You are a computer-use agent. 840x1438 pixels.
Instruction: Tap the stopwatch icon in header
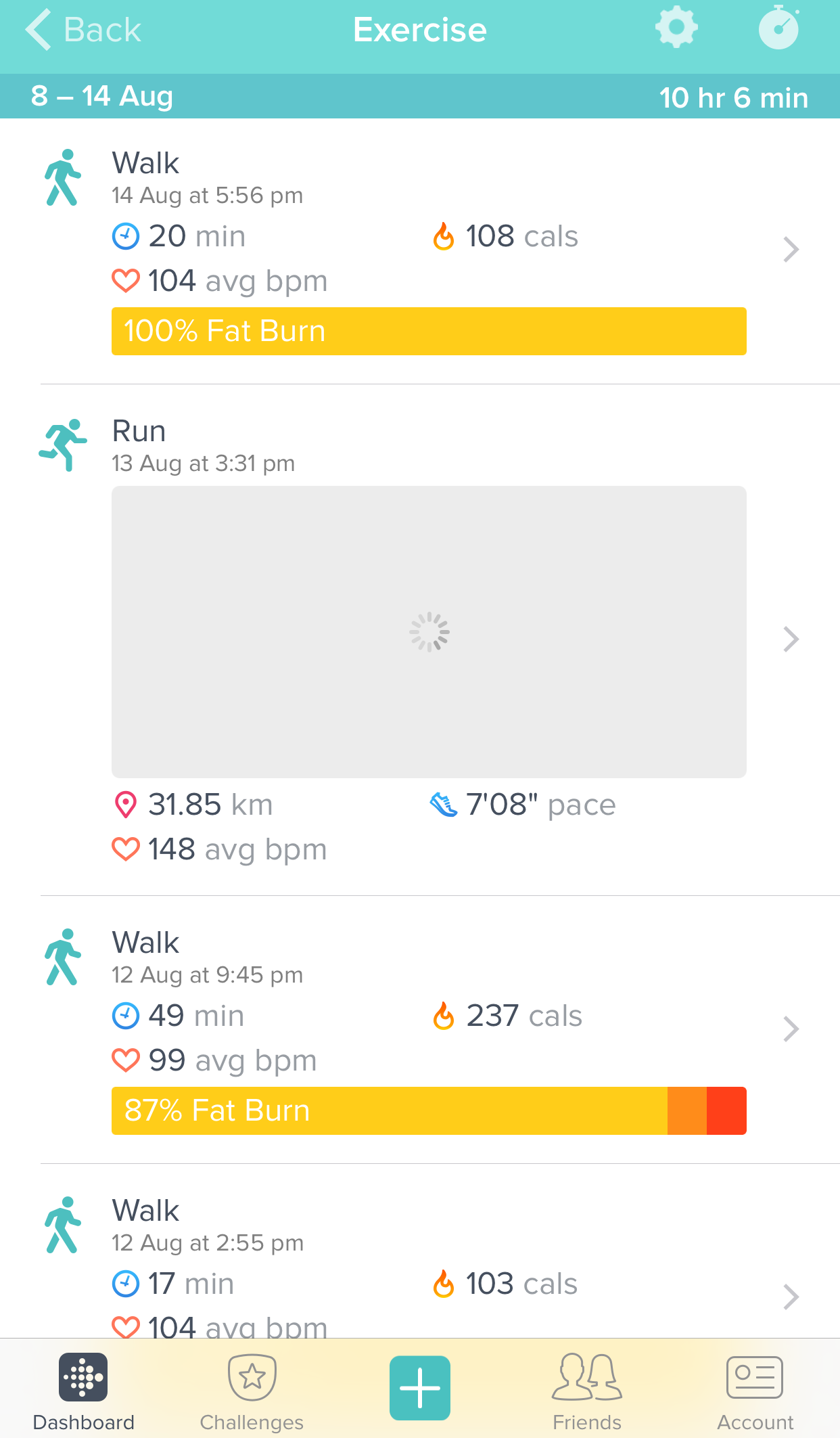pos(779,28)
